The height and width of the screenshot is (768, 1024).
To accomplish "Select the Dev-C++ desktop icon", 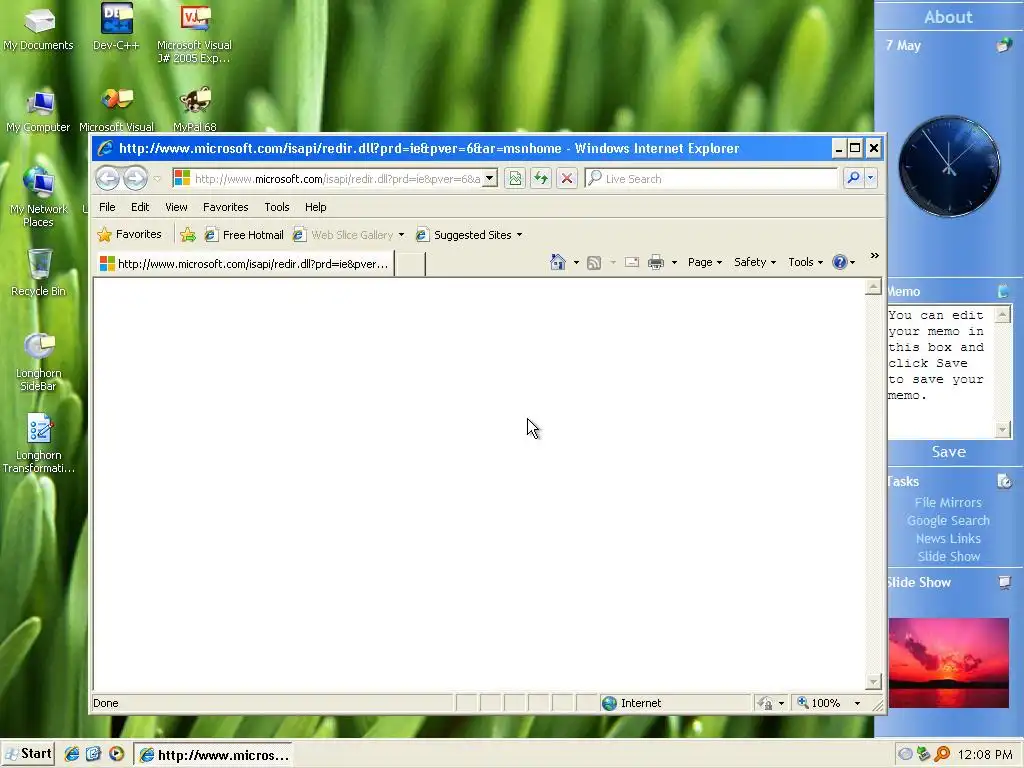I will (116, 27).
